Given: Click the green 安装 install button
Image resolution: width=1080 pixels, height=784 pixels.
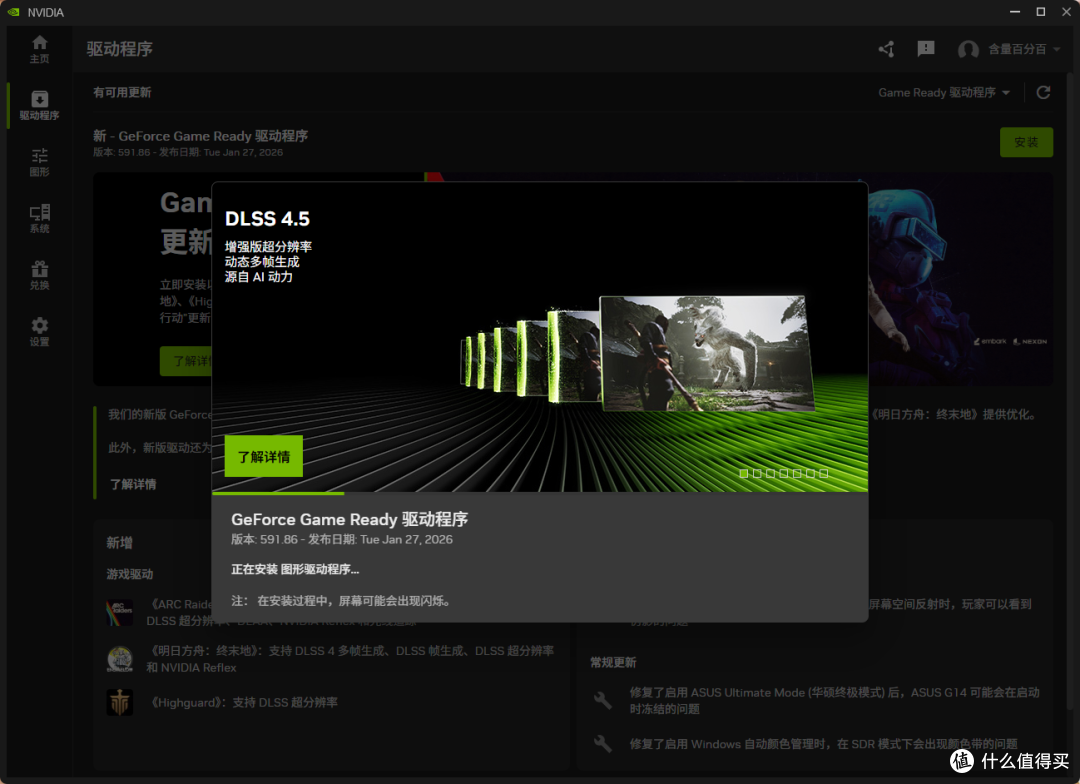Looking at the screenshot, I should (1026, 142).
